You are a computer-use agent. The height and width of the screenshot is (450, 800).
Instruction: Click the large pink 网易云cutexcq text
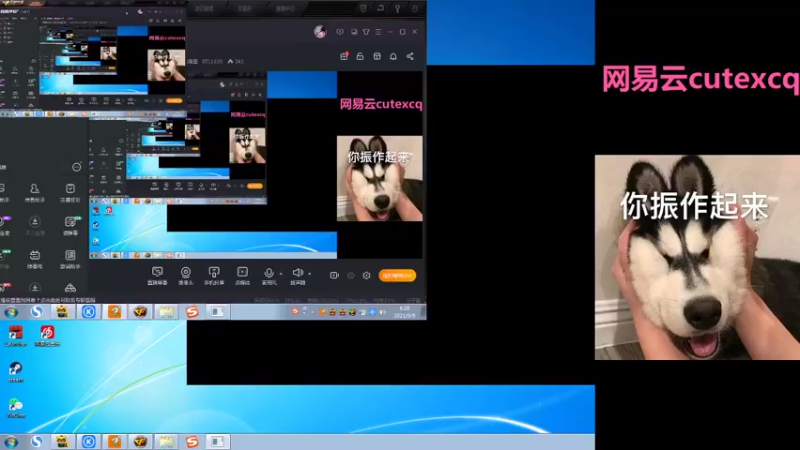[701, 80]
